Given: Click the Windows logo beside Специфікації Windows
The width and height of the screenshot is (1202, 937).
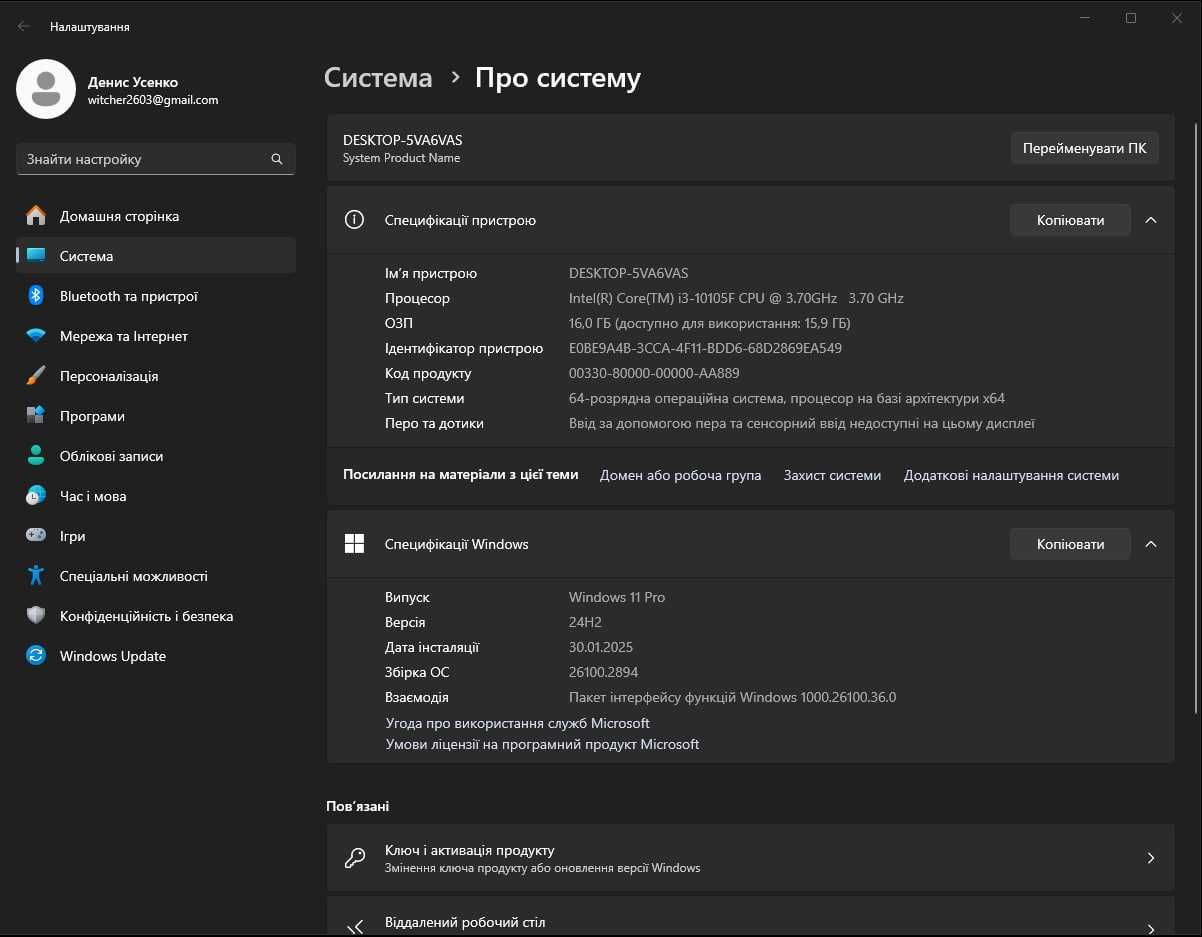Looking at the screenshot, I should 354,544.
